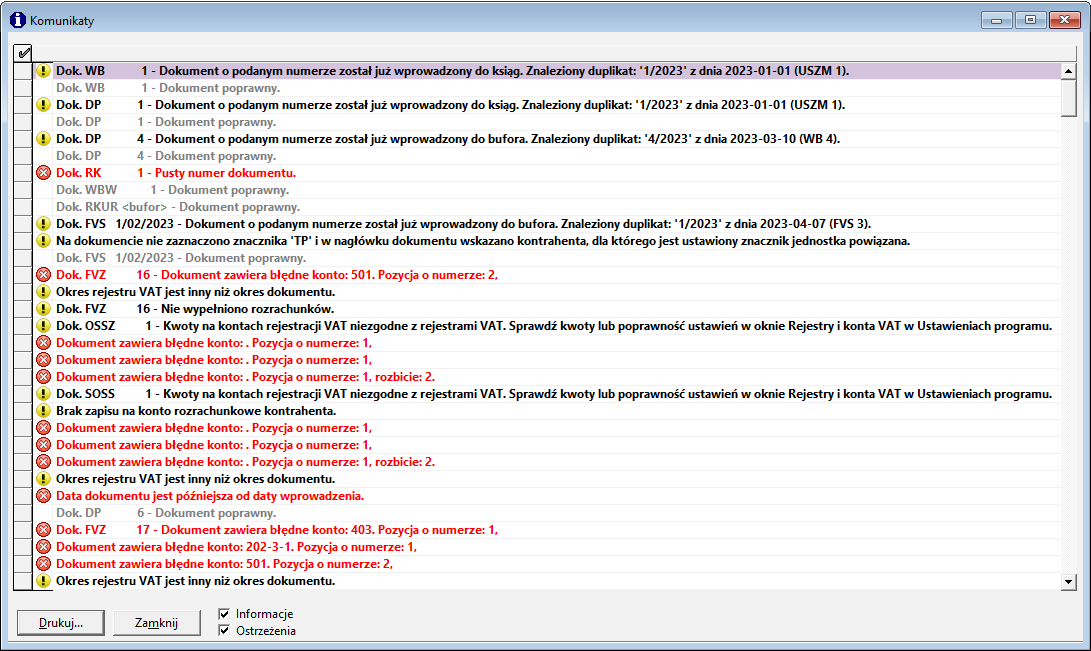Select the gray row 'Dok. WB 1 - Dokument poprawny.'
The width and height of the screenshot is (1091, 651).
click(547, 88)
